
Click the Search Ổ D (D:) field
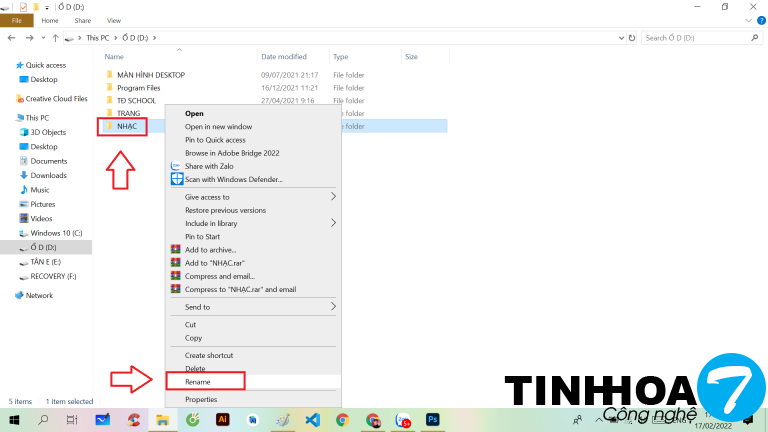click(x=700, y=38)
